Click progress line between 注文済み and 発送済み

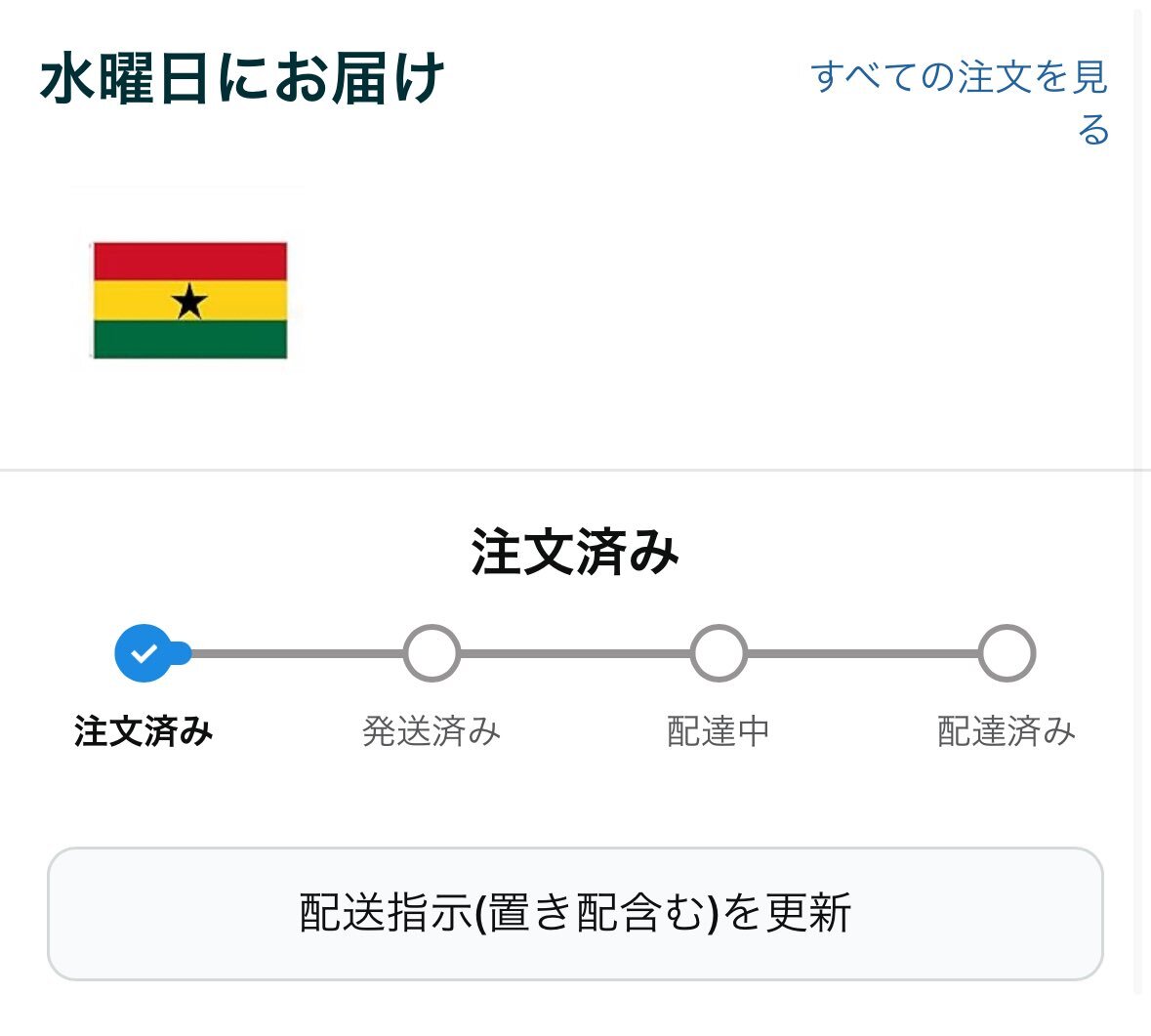click(298, 652)
